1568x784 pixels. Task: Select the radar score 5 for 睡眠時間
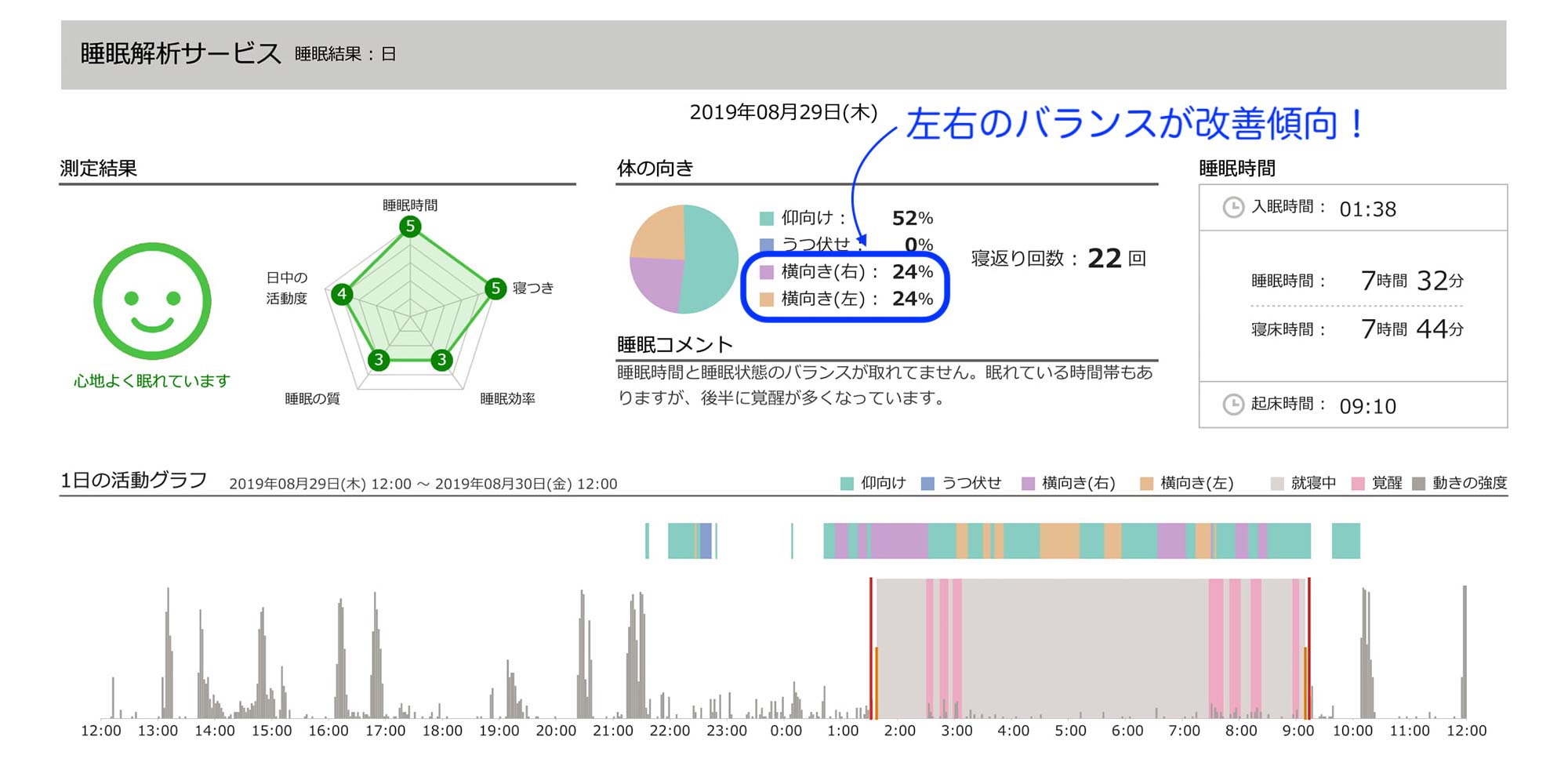point(410,227)
